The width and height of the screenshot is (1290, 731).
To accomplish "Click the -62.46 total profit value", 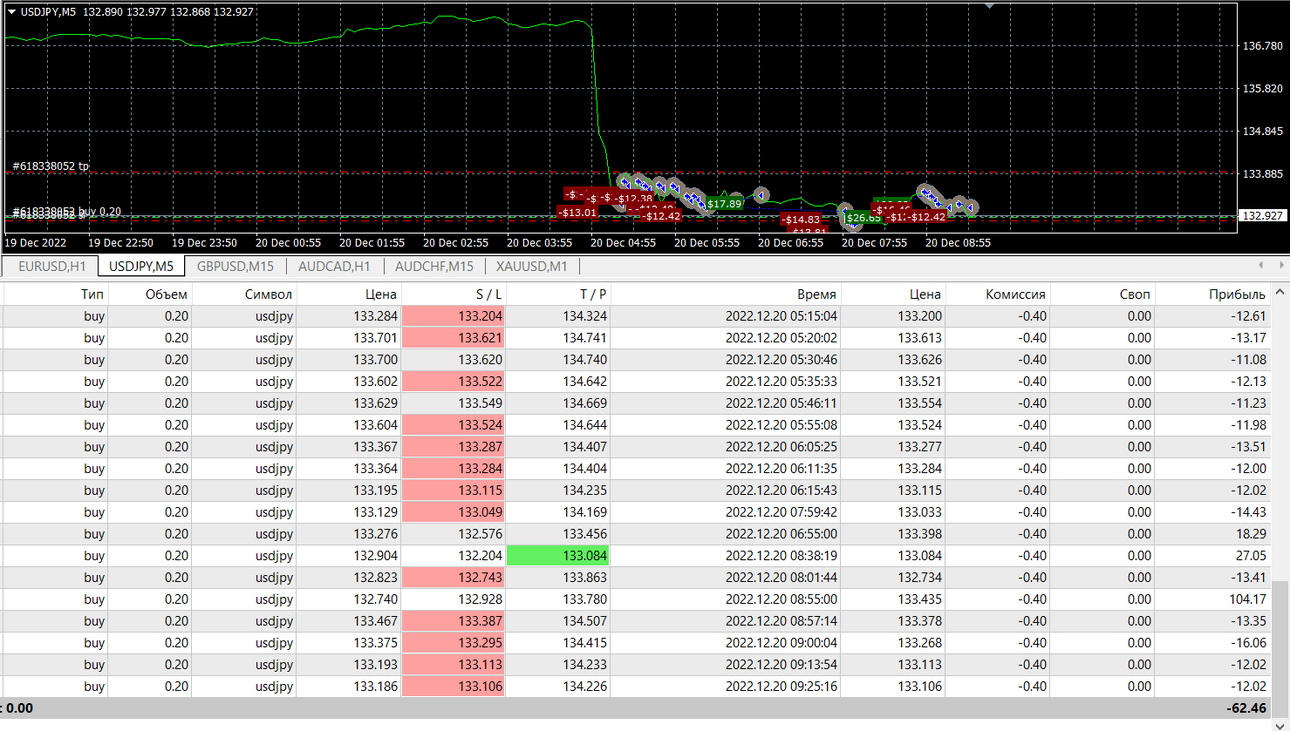I will [1247, 708].
